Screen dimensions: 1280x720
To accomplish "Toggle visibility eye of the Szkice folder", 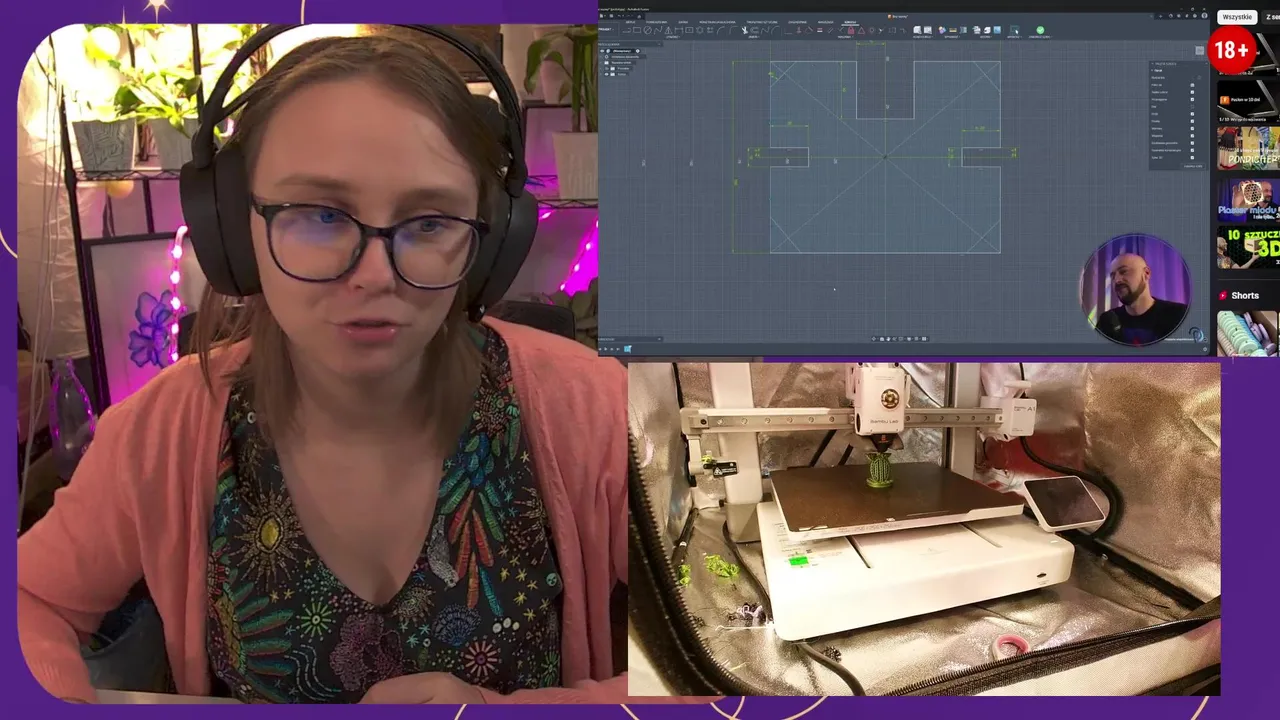I will pos(607,76).
